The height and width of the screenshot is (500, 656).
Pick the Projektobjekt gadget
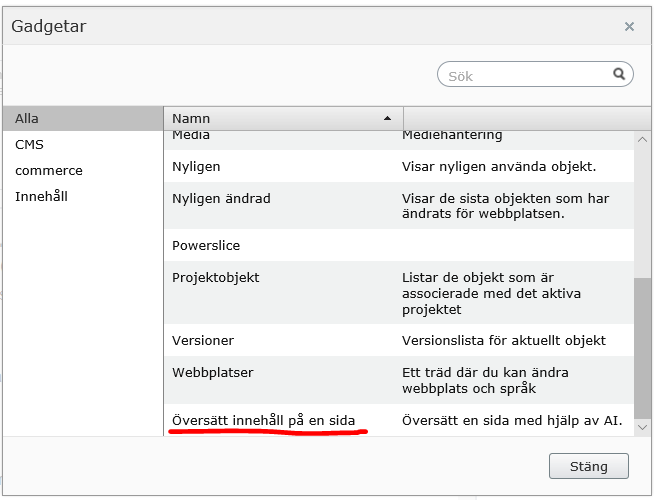pyautogui.click(x=216, y=276)
